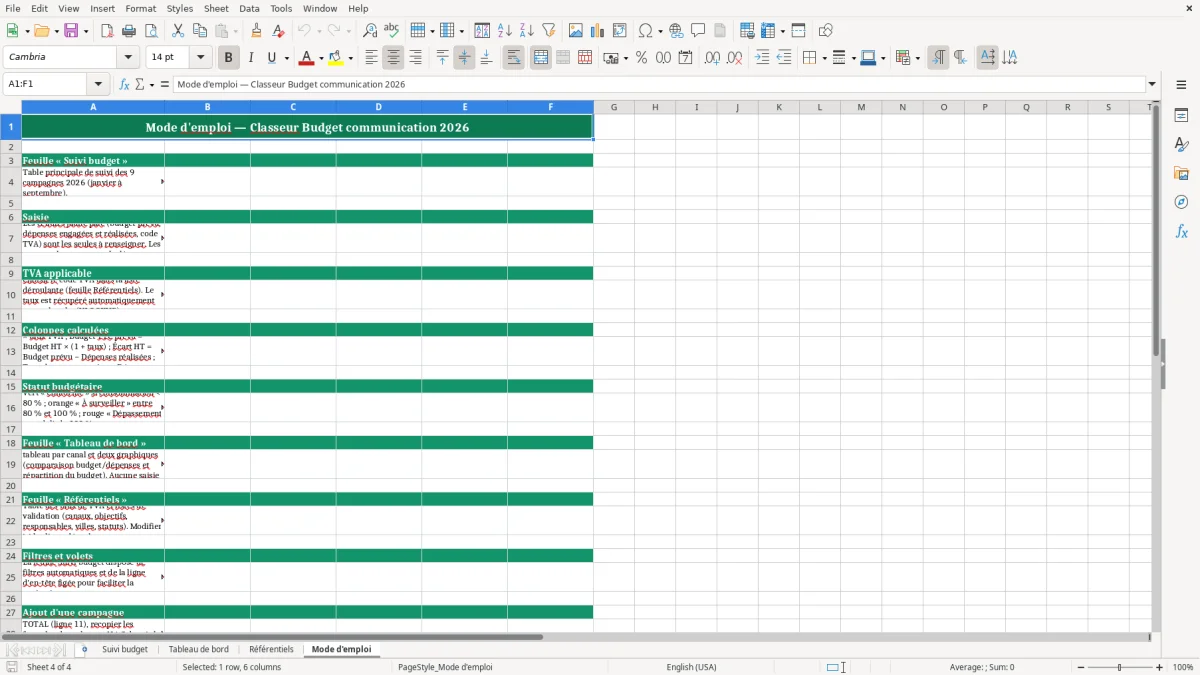Print the spreadsheet

point(129,31)
